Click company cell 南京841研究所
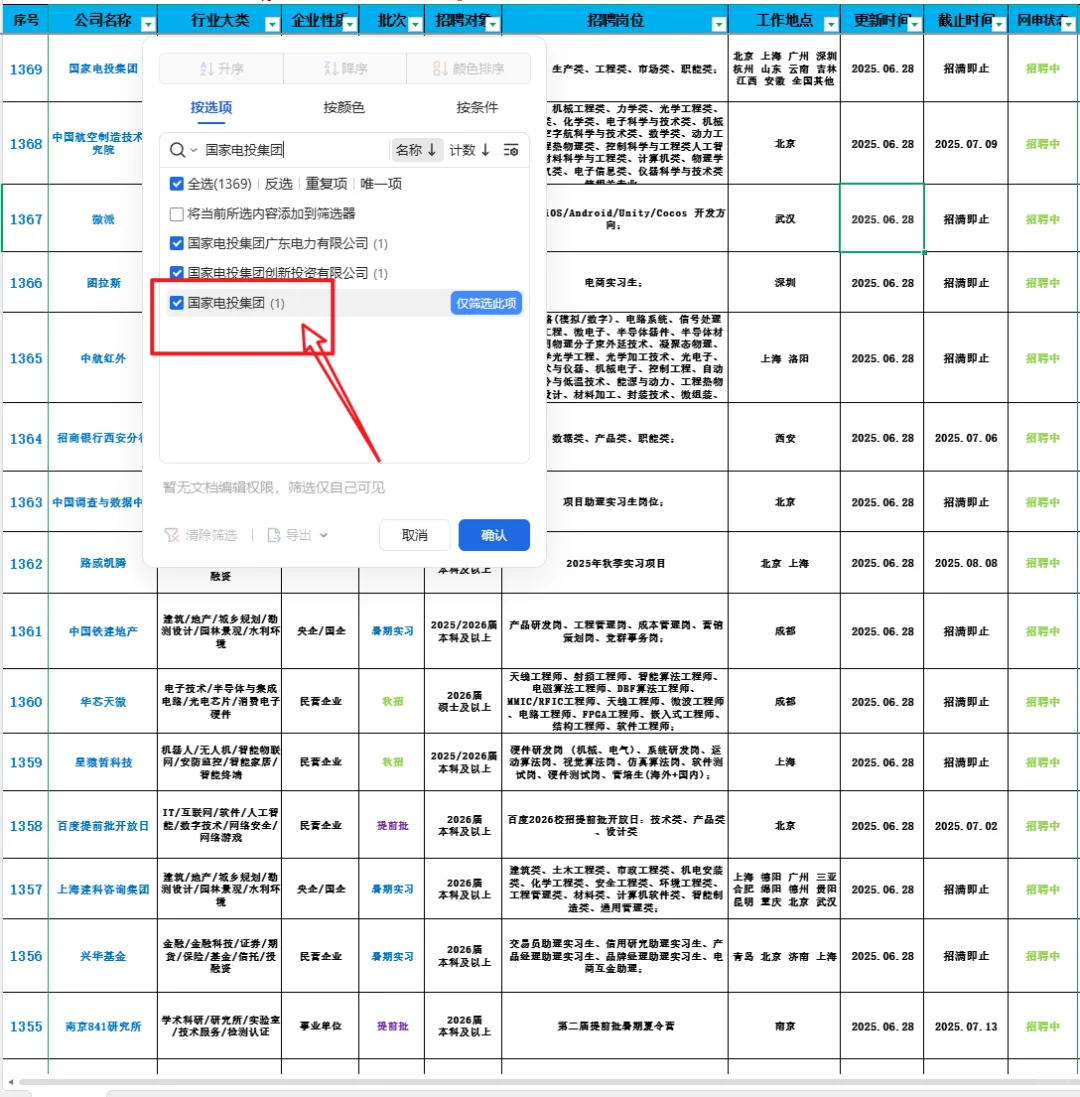Screen dimensions: 1080x1097 point(103,1026)
